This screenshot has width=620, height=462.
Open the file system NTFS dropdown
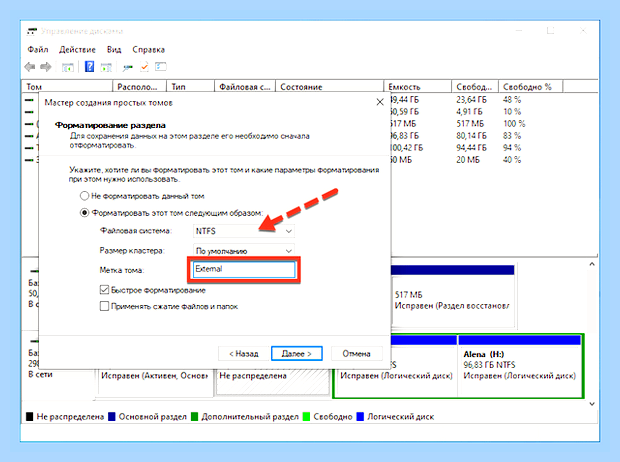pyautogui.click(x=244, y=231)
